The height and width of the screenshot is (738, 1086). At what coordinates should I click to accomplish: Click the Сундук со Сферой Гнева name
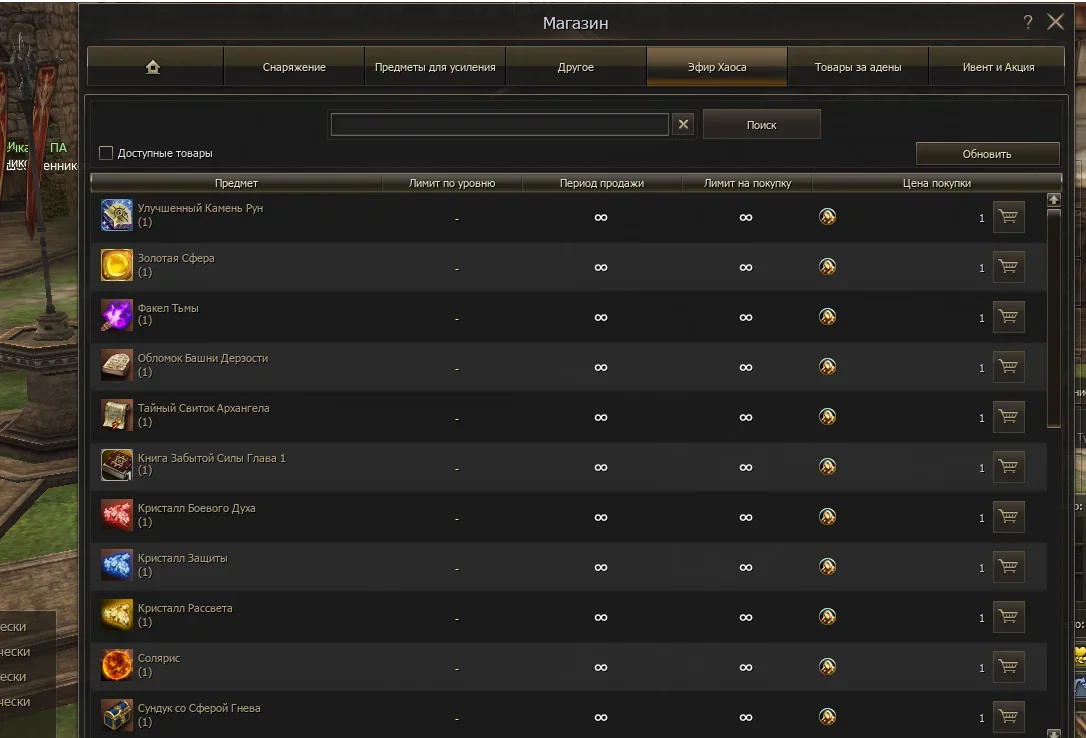tap(199, 708)
